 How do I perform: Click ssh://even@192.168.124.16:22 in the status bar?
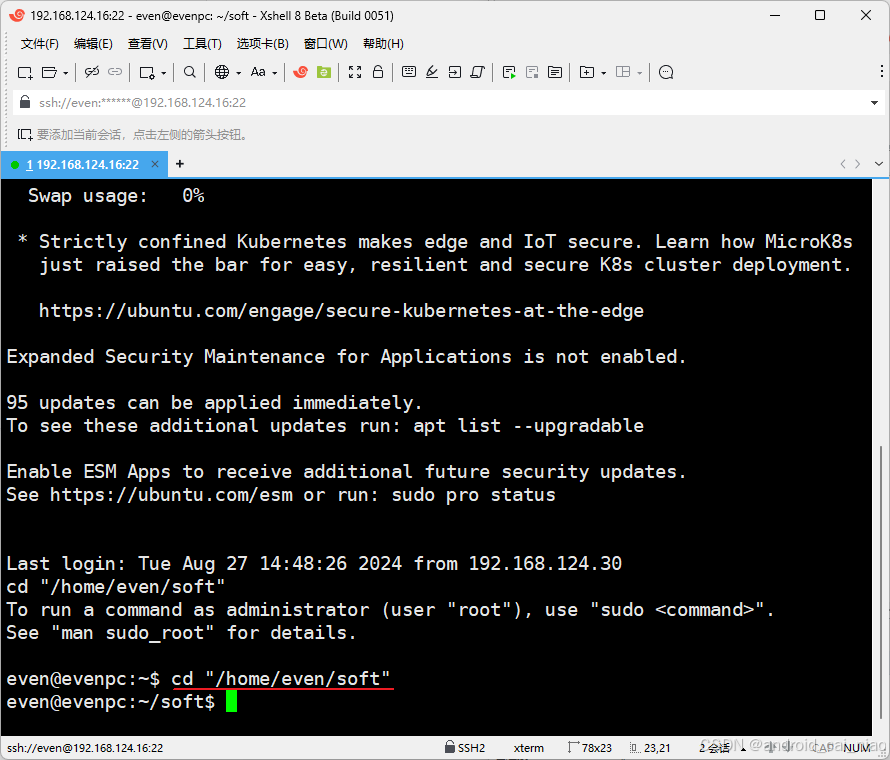tap(85, 748)
